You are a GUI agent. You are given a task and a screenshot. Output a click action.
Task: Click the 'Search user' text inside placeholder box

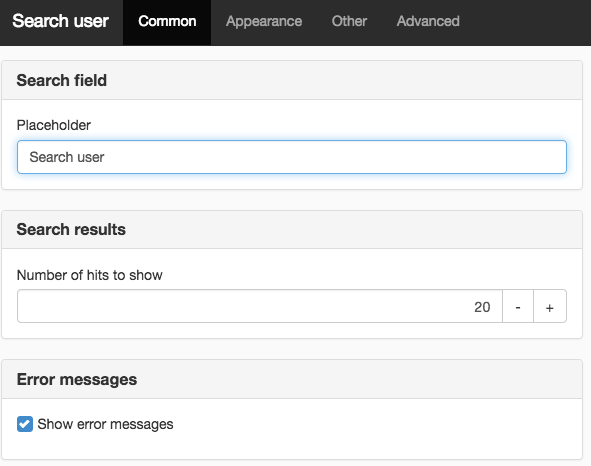click(x=67, y=157)
